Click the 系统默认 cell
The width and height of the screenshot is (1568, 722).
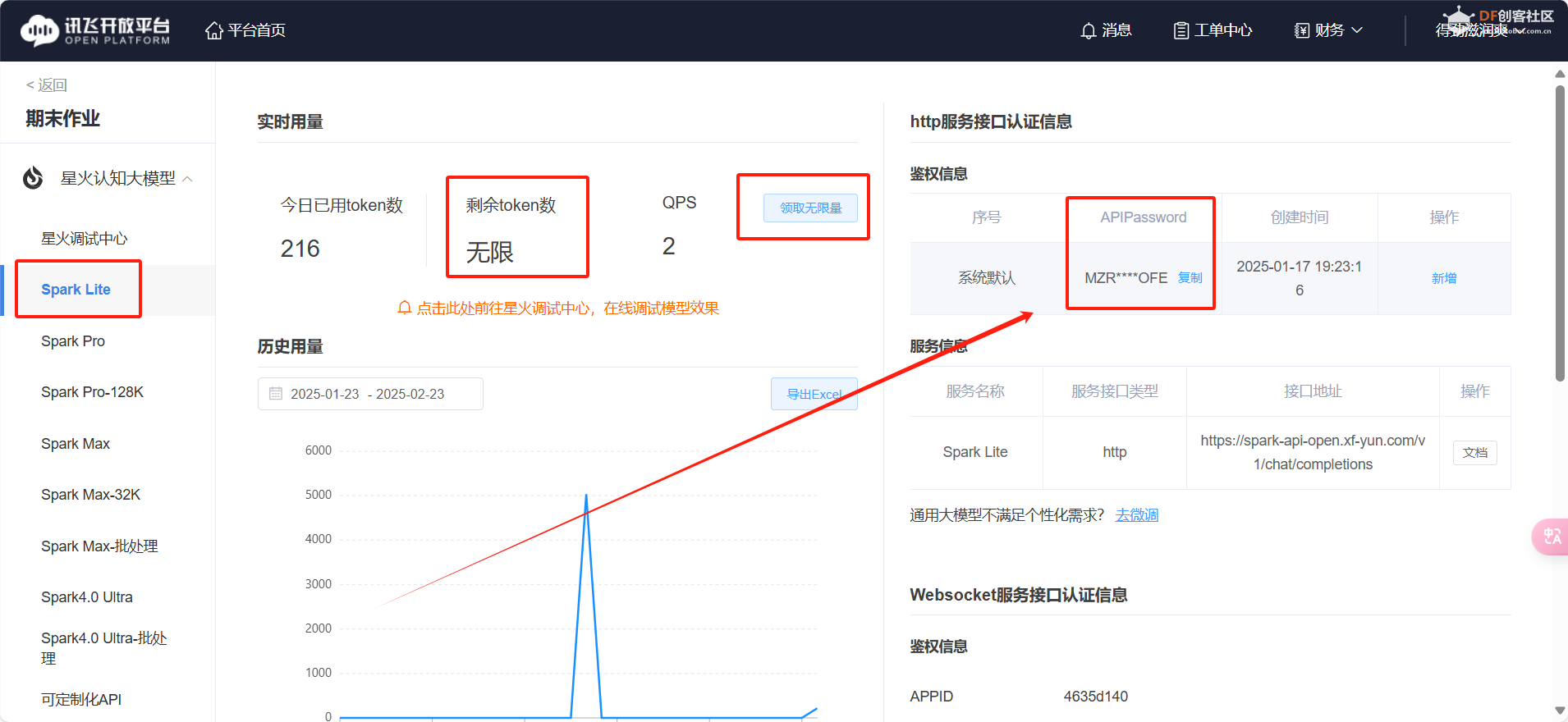[987, 278]
